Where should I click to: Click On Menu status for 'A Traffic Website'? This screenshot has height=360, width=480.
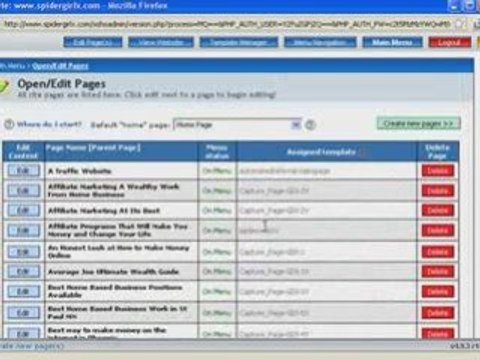point(217,171)
